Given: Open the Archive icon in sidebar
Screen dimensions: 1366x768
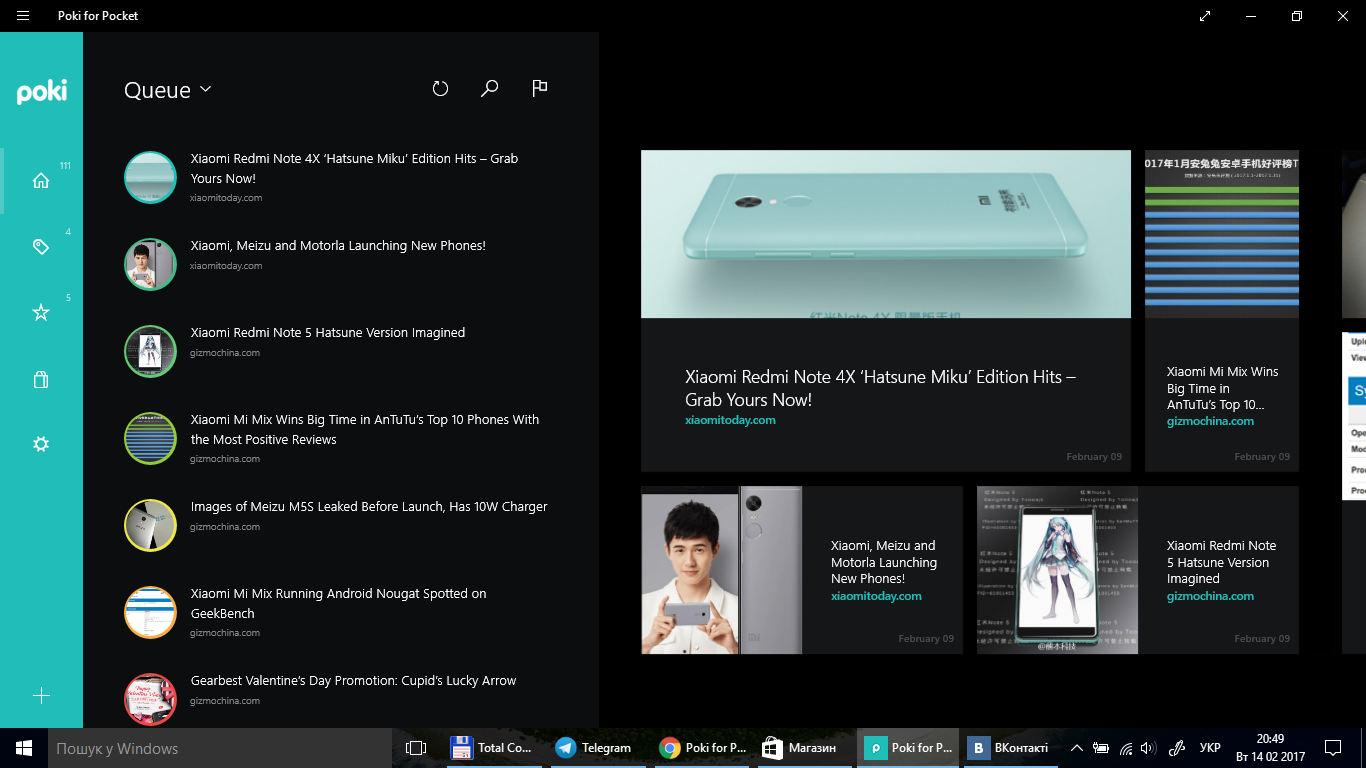Looking at the screenshot, I should pyautogui.click(x=41, y=379).
